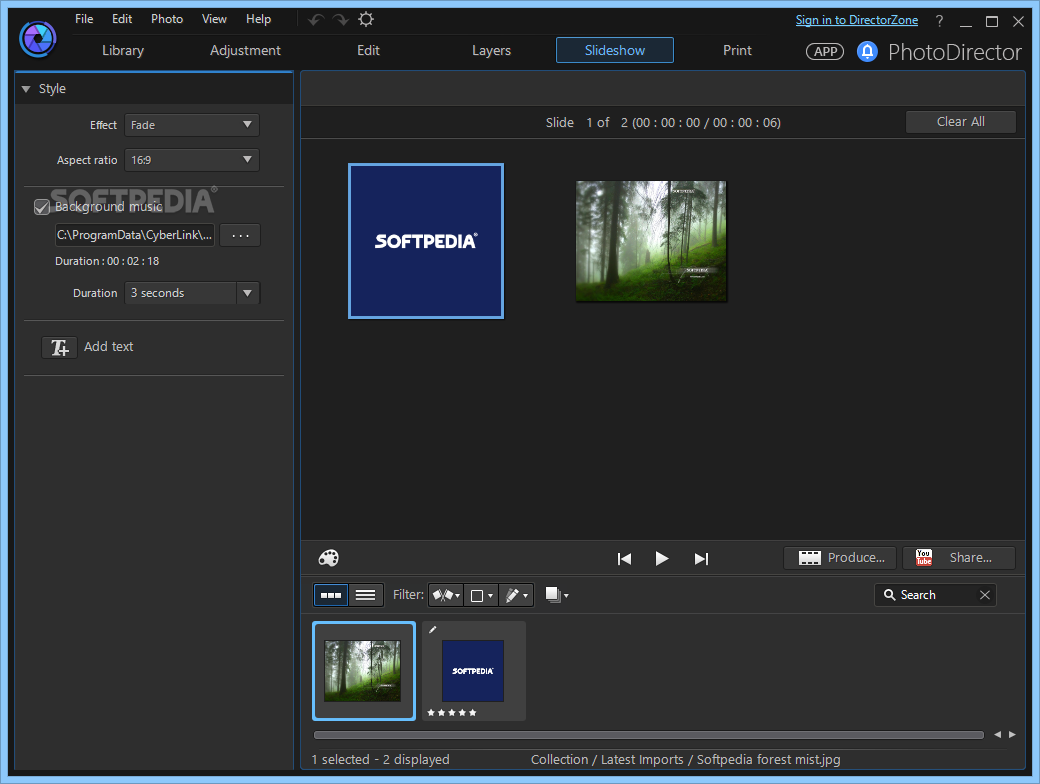Image resolution: width=1040 pixels, height=784 pixels.
Task: Open the stack options dropdown
Action: (556, 595)
